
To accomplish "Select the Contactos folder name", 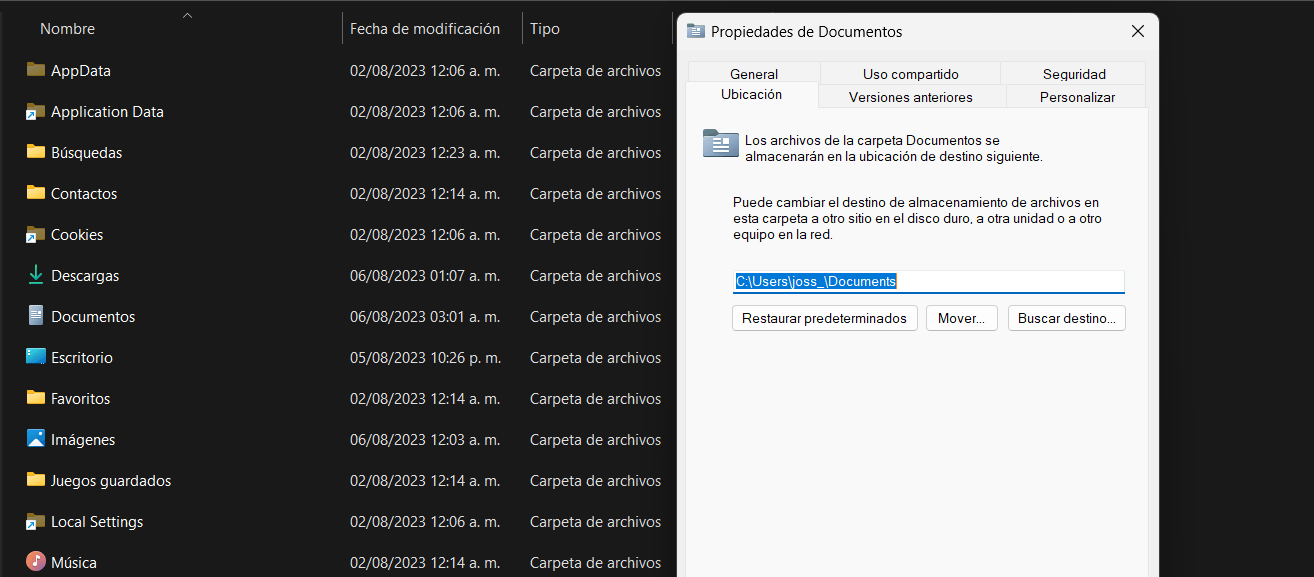I will [84, 194].
